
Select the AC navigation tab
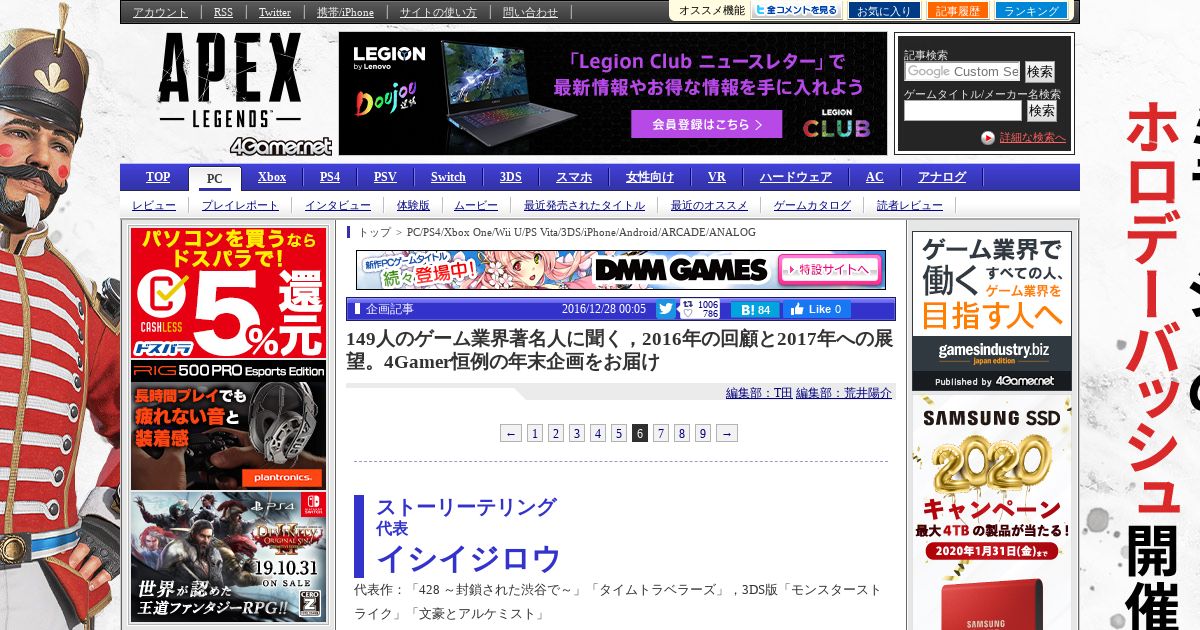(875, 177)
